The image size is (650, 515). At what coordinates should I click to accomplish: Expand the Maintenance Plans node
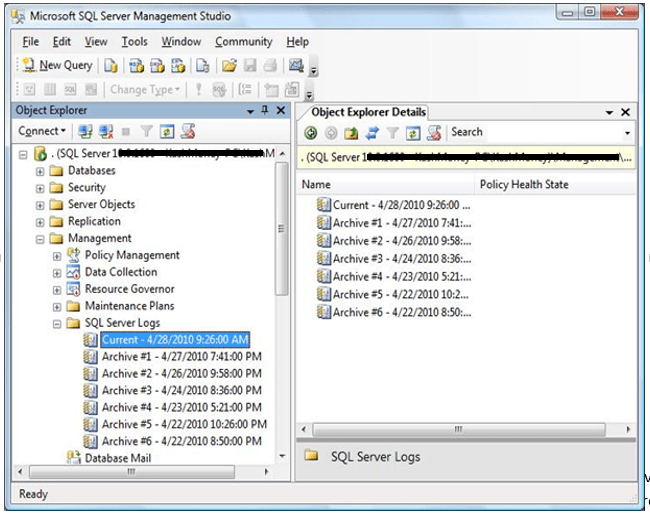(57, 307)
